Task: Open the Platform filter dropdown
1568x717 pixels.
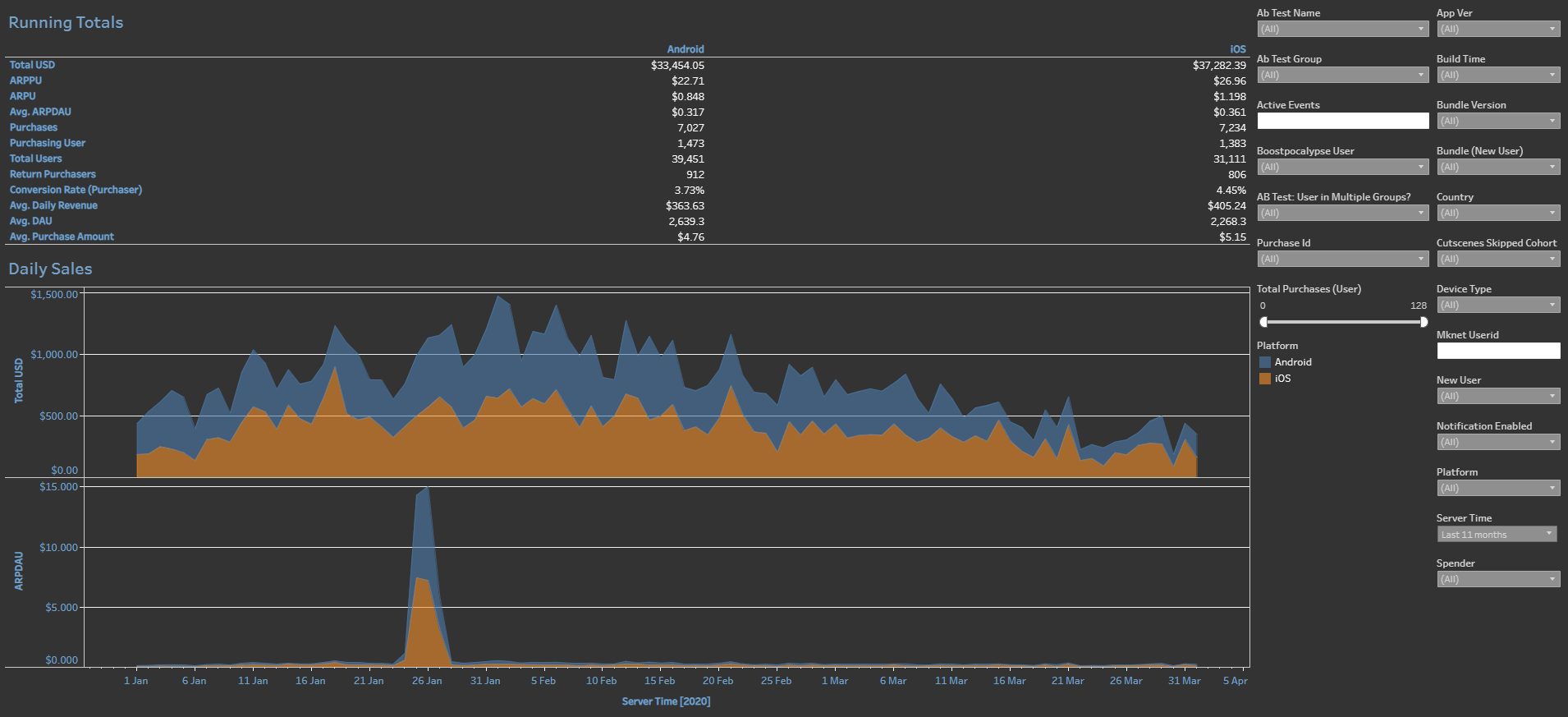Action: coord(1498,488)
